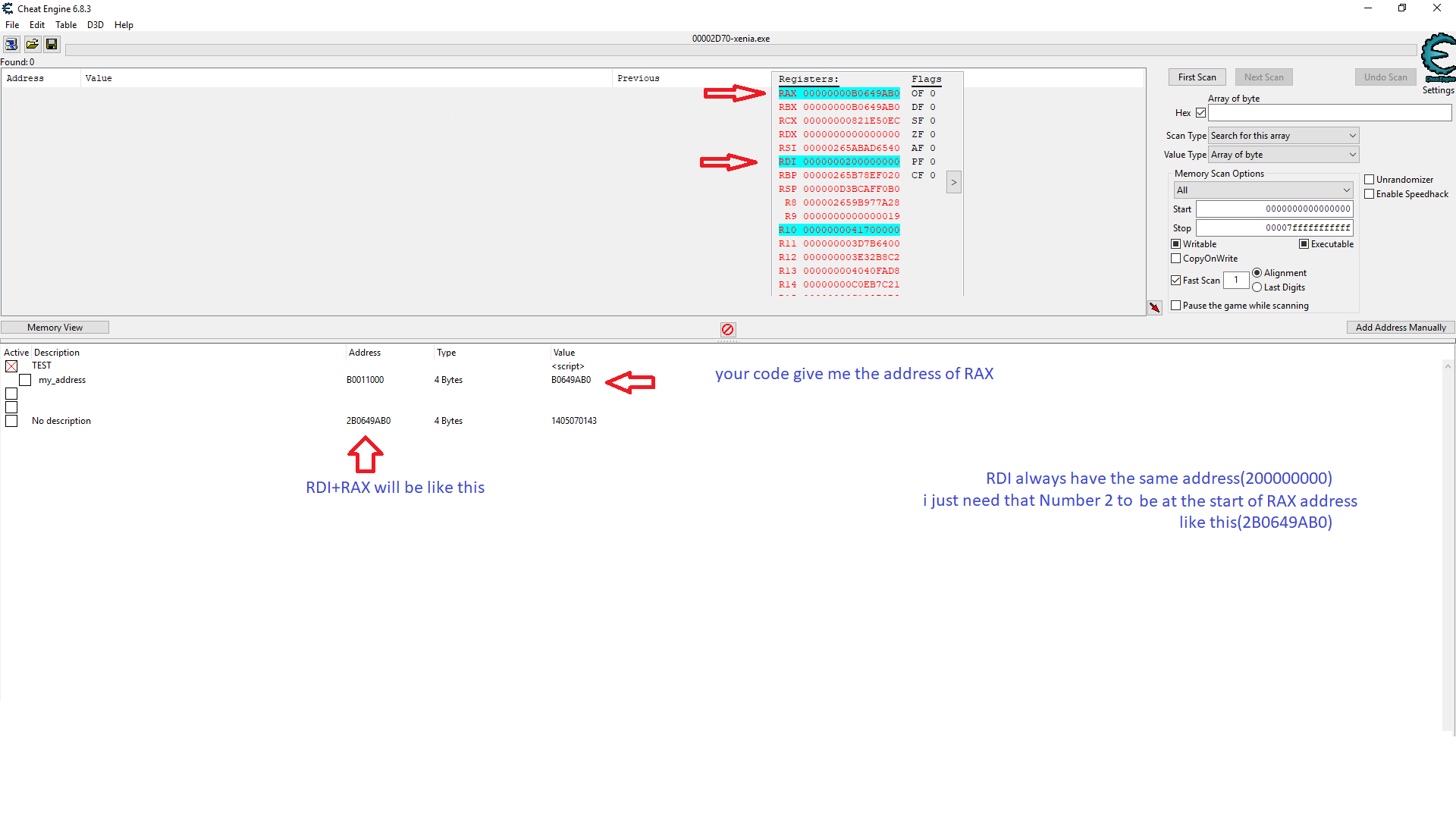The image size is (1456, 819).
Task: Click the Array of byte input field
Action: [x=1329, y=113]
